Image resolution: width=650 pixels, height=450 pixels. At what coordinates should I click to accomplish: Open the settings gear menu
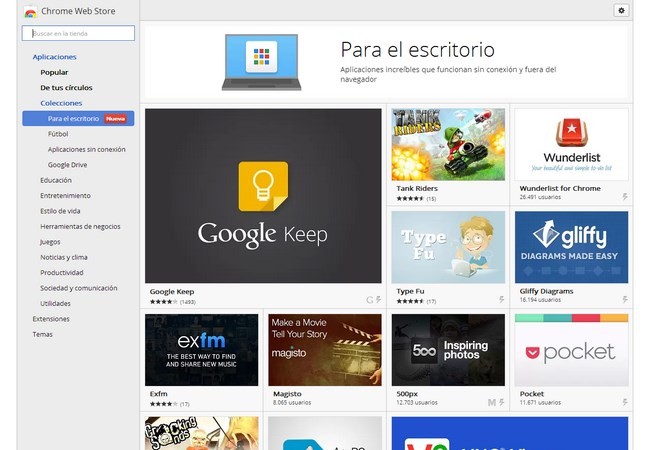click(621, 11)
